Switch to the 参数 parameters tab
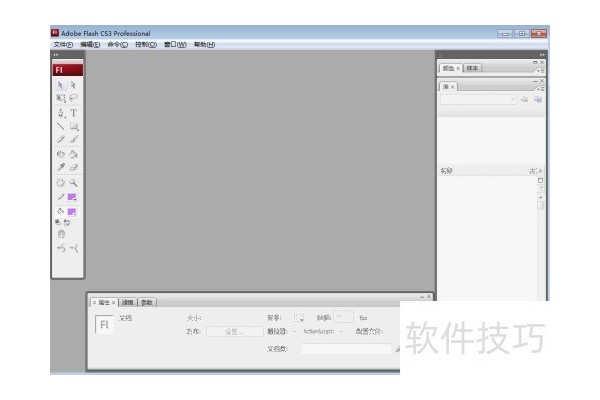Screen dimensions: 600x400 147,302
